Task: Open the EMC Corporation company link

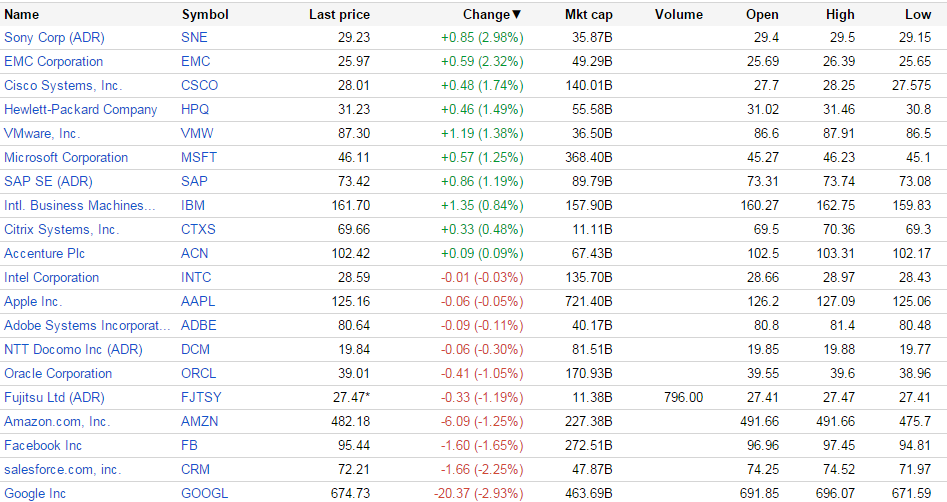Action: tap(53, 61)
